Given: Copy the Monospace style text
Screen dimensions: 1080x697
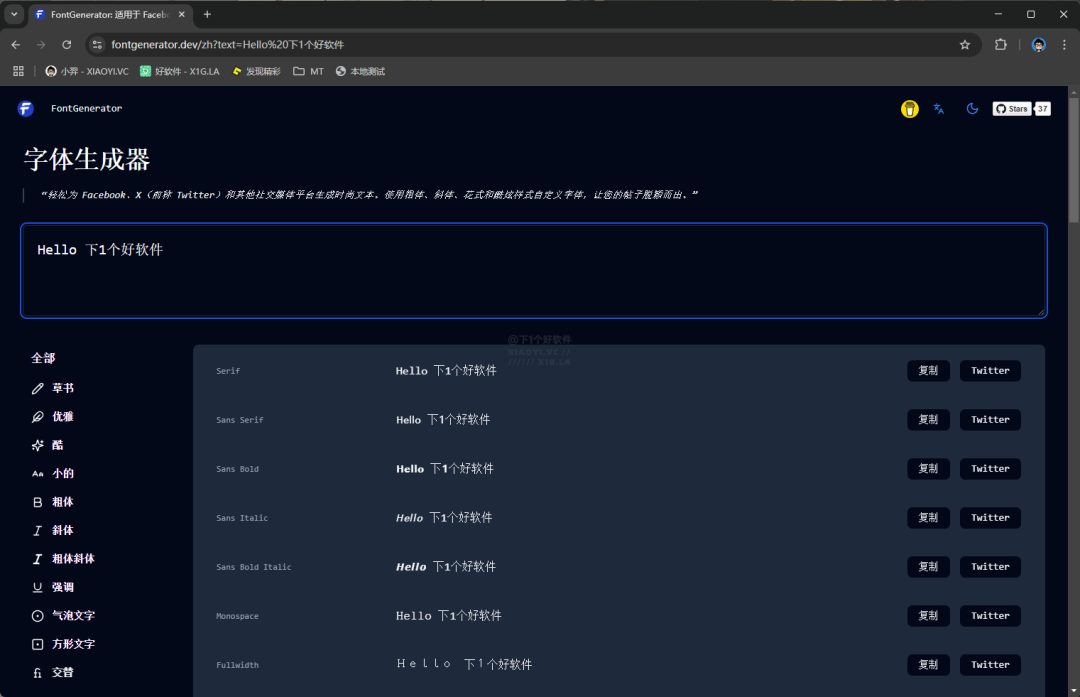Looking at the screenshot, I should coord(928,616).
